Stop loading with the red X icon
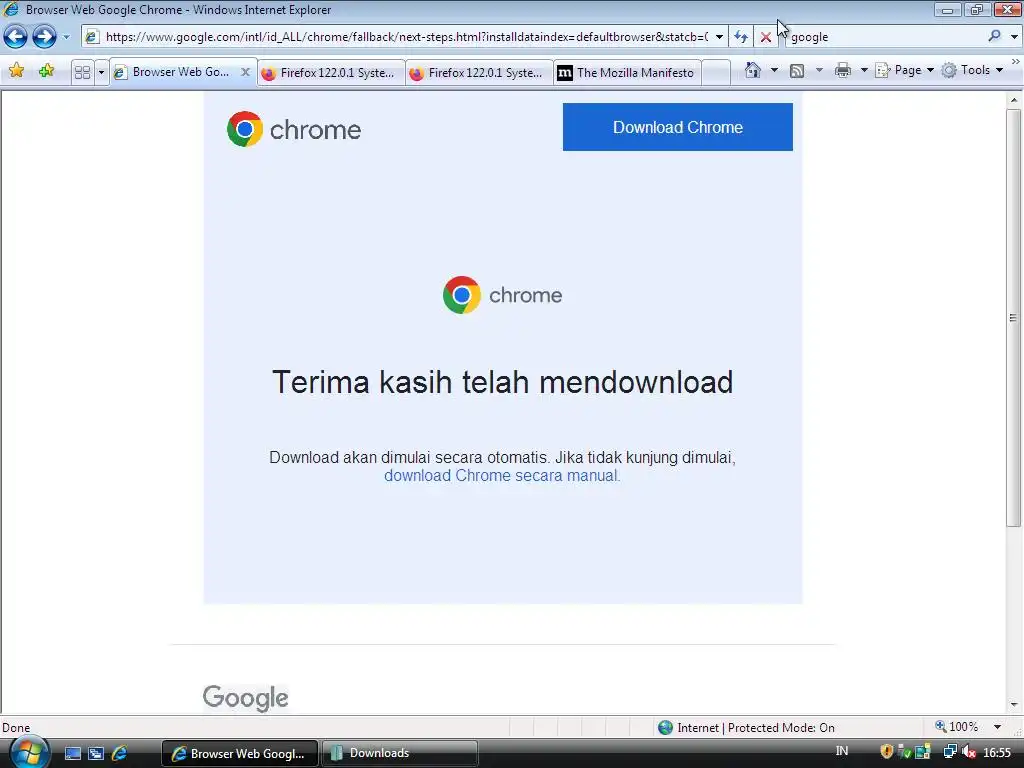The width and height of the screenshot is (1024, 768). pyautogui.click(x=765, y=37)
